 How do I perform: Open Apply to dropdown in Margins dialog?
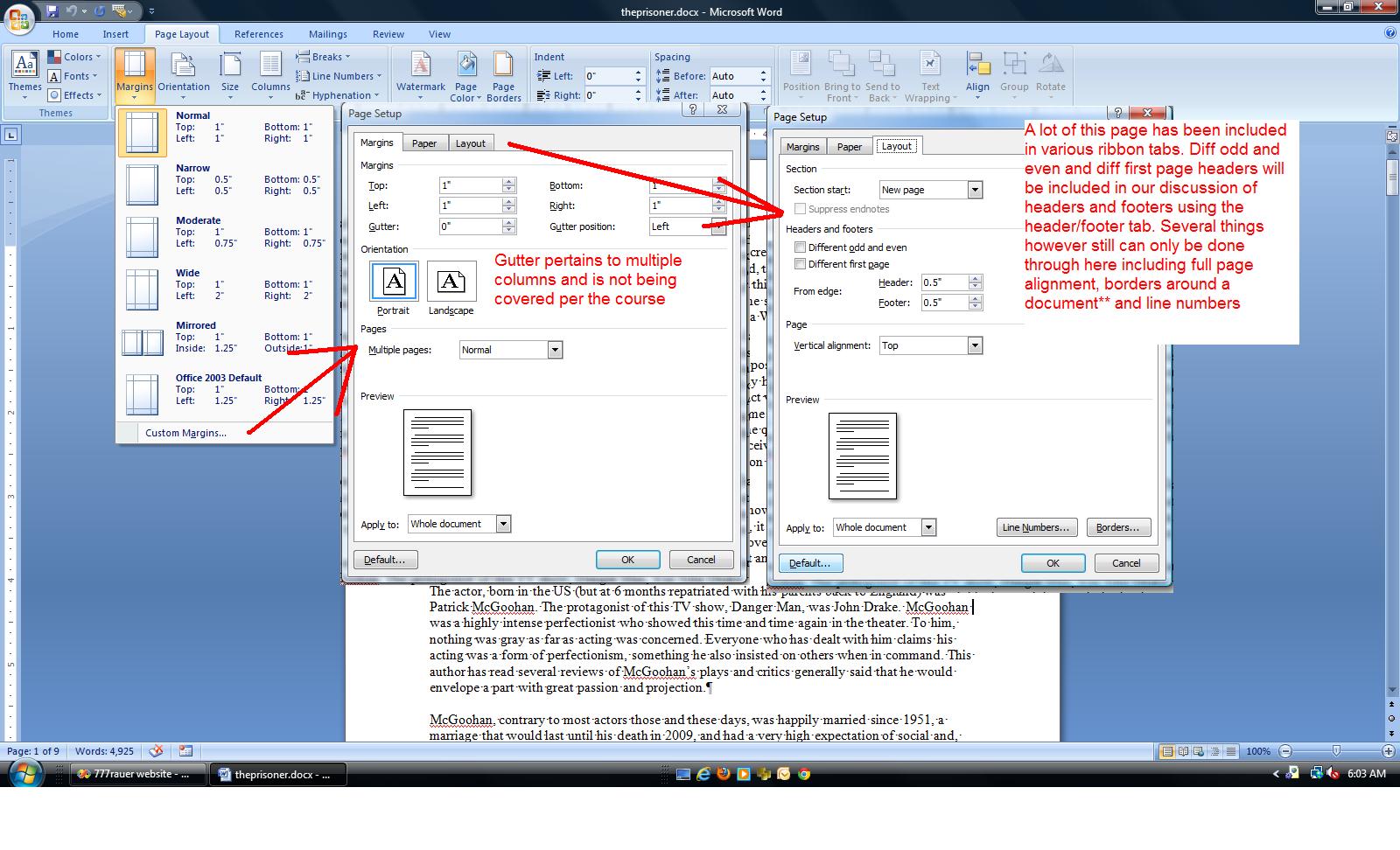pyautogui.click(x=503, y=524)
